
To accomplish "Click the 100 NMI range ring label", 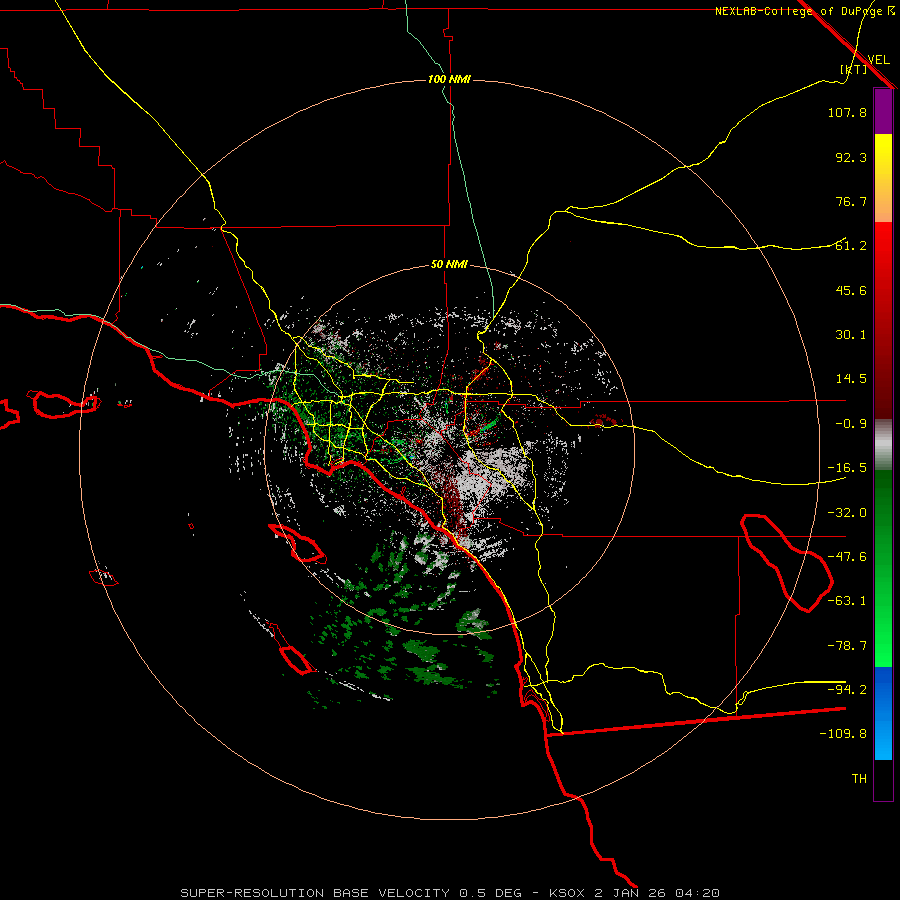I will click(x=449, y=79).
